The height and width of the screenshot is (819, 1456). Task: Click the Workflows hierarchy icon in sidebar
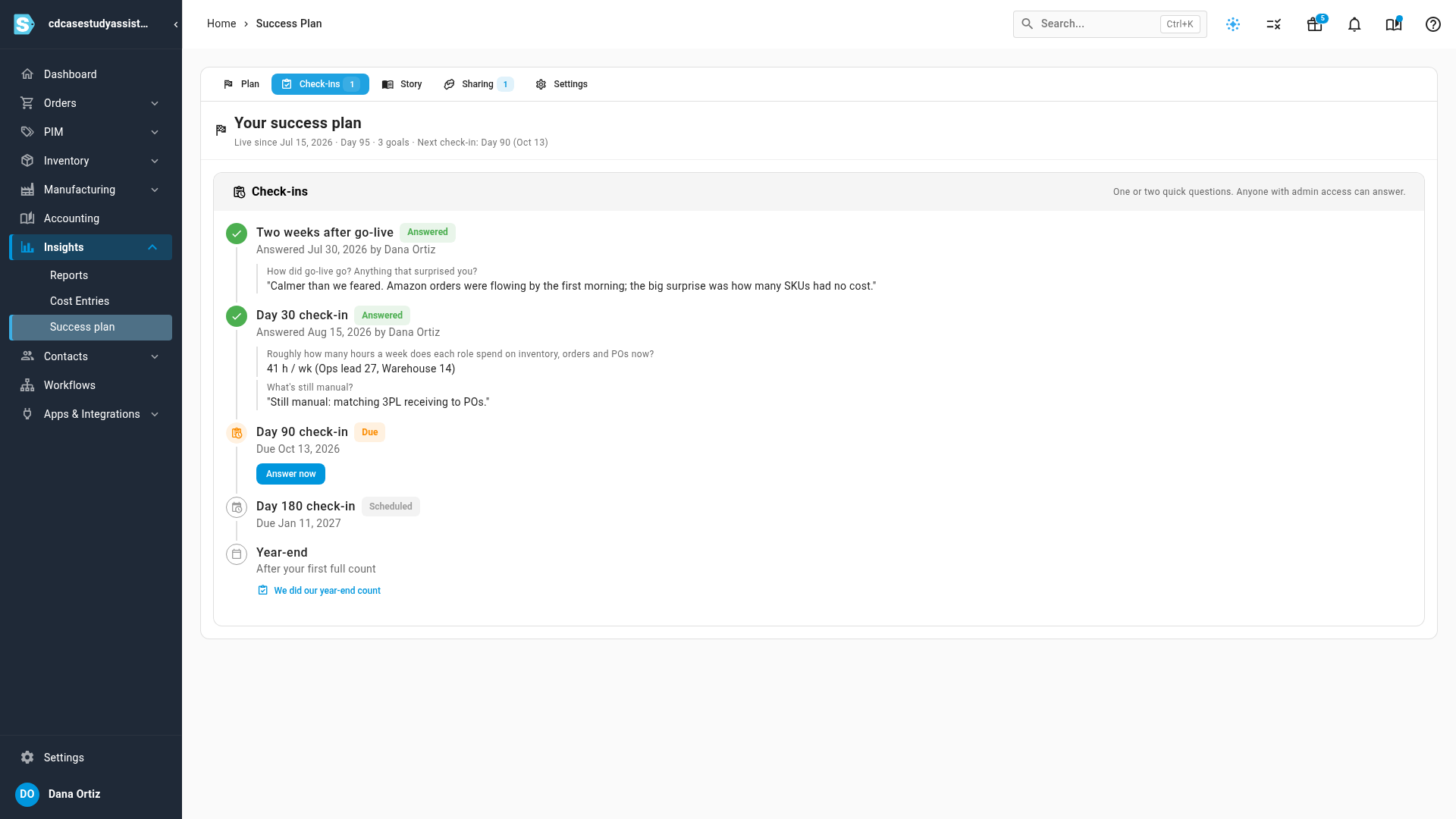27,385
